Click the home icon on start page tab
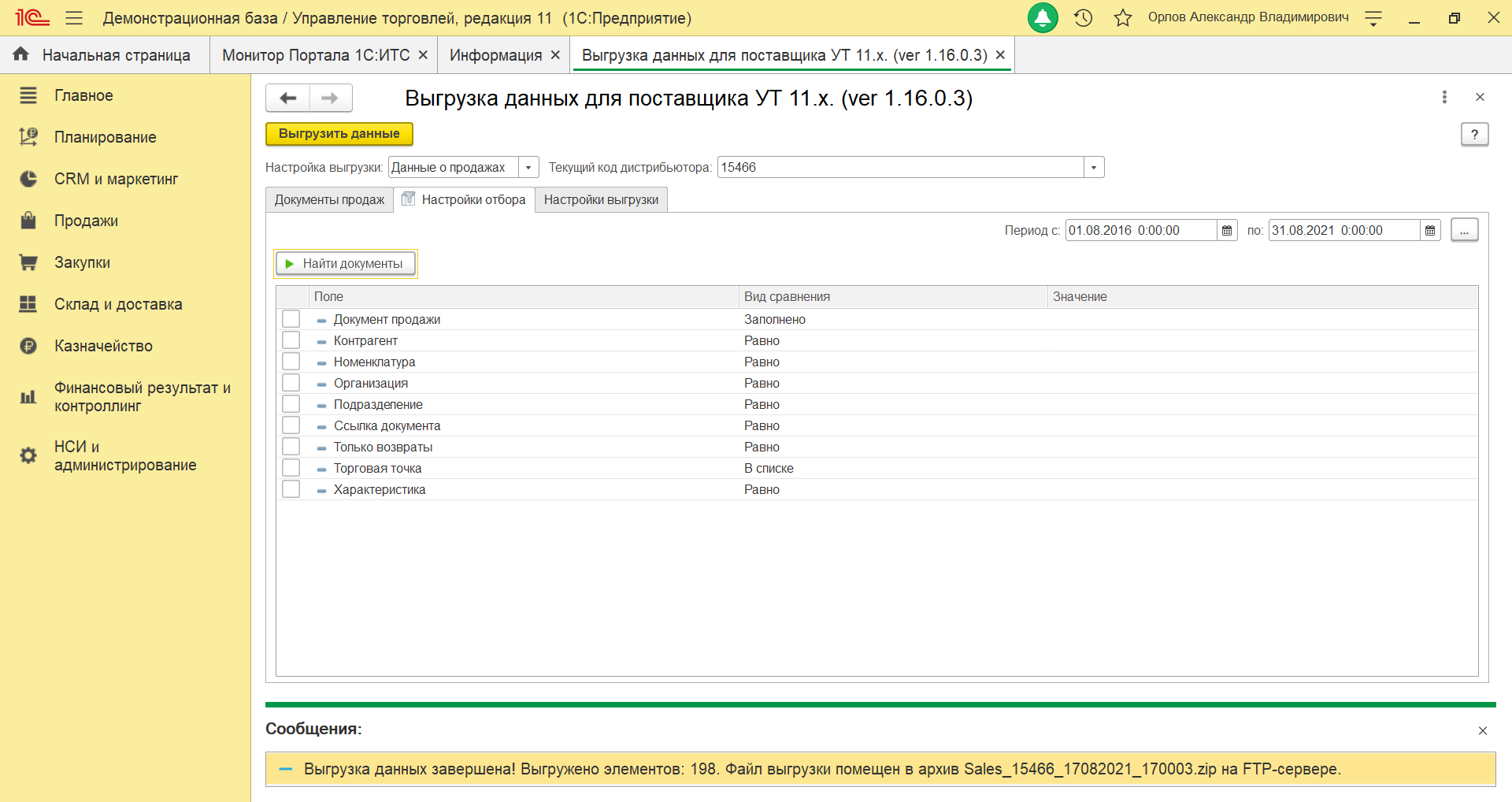 click(x=21, y=54)
